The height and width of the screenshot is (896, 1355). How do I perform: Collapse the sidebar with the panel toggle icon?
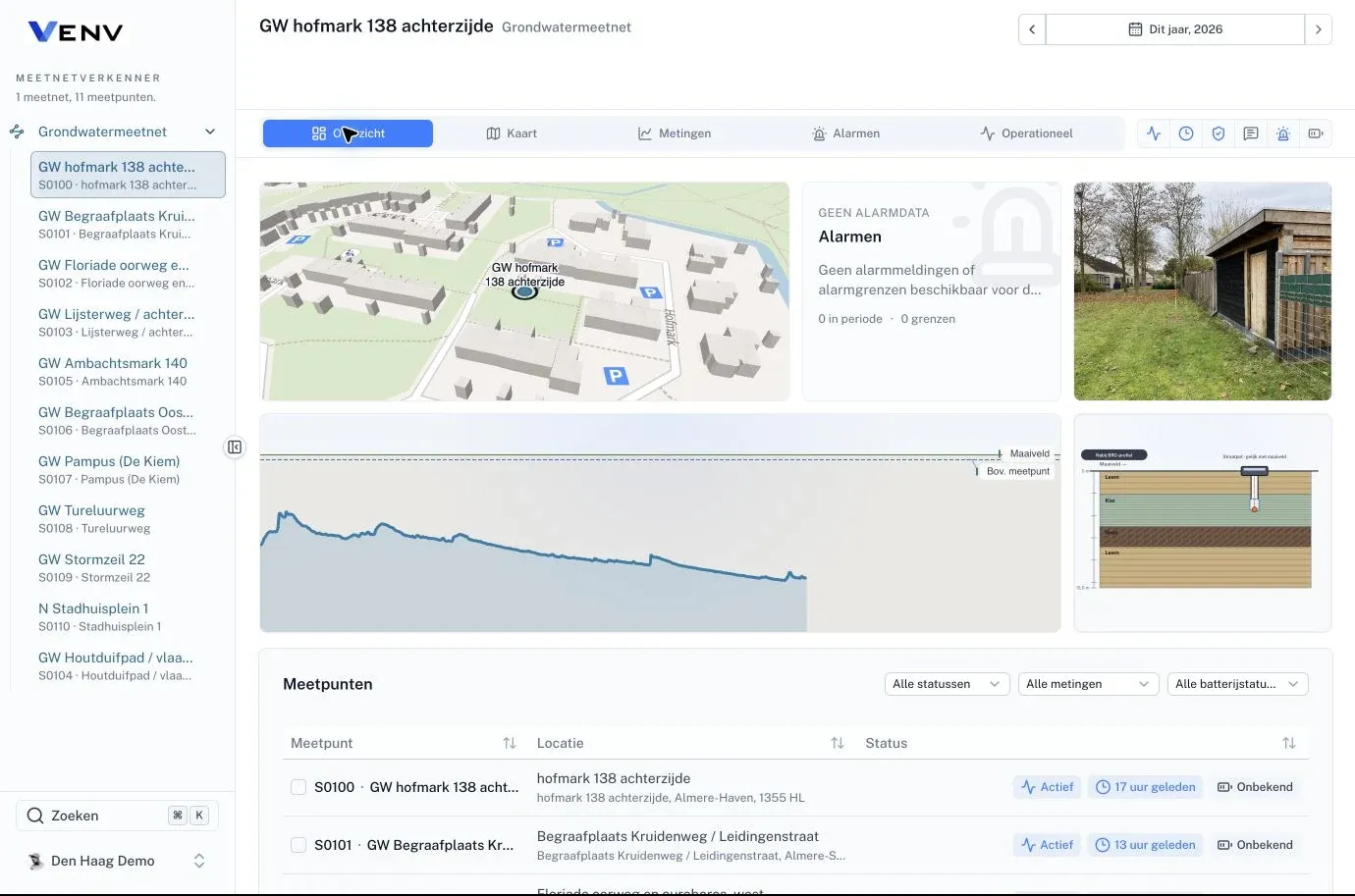point(235,448)
